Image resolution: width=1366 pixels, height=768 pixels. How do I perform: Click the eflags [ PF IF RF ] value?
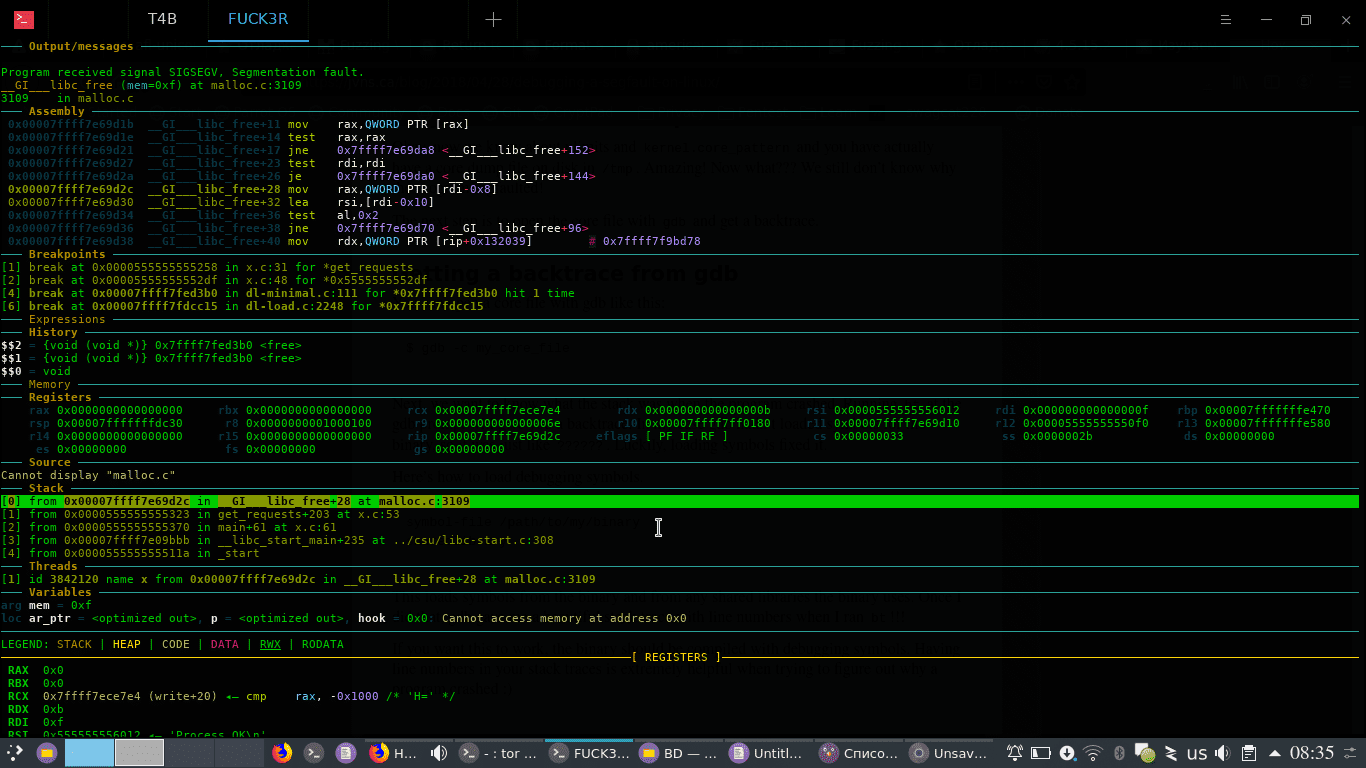(687, 436)
